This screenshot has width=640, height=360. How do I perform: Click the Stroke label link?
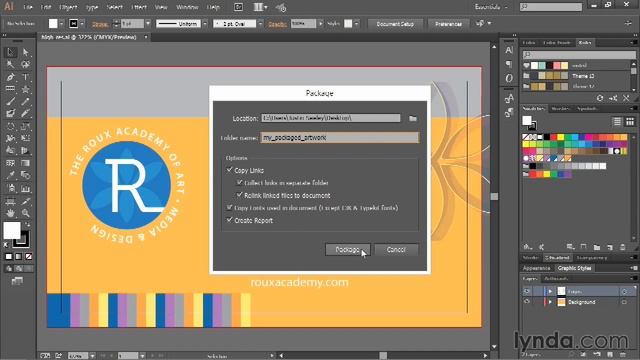[x=100, y=24]
